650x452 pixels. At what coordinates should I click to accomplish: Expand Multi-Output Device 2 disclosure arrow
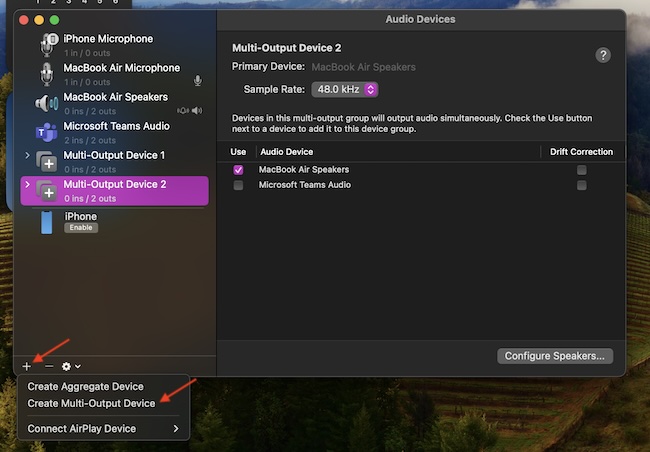pos(27,184)
